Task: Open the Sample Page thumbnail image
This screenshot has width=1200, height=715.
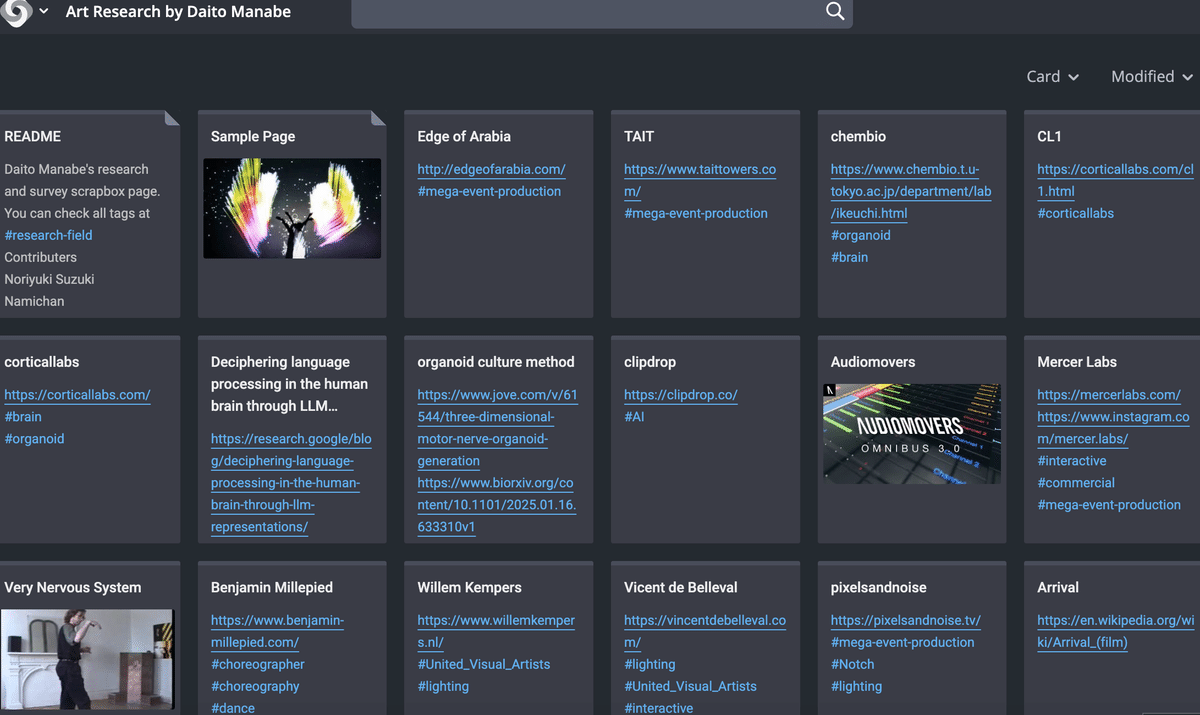Action: tap(292, 208)
